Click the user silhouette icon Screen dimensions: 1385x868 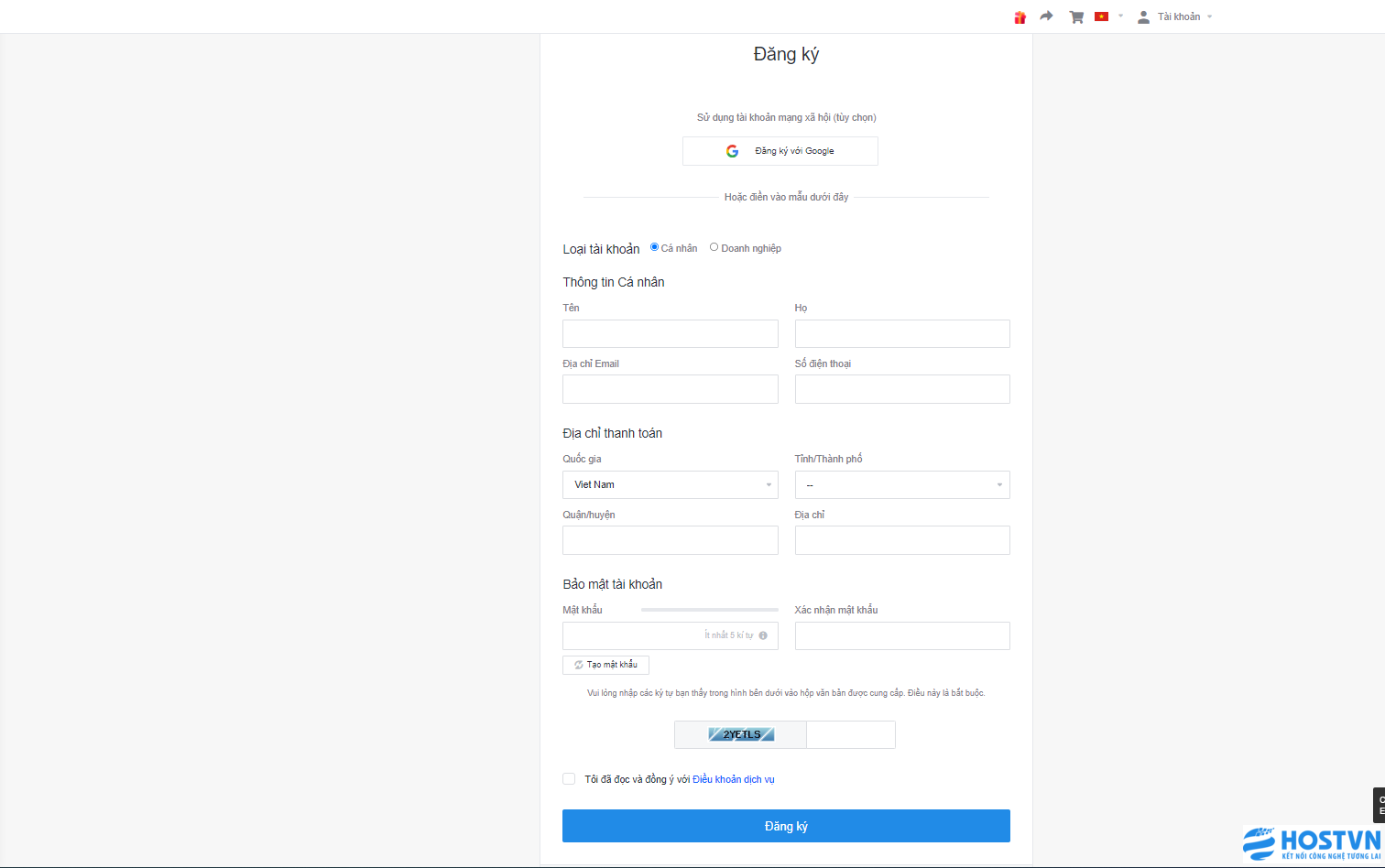pos(1143,16)
